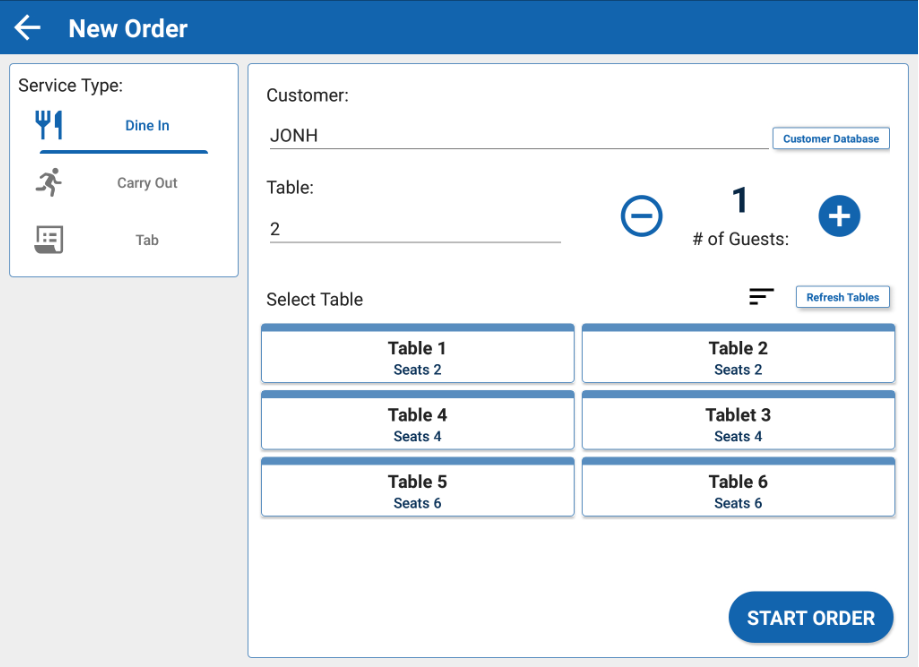Image resolution: width=919 pixels, height=667 pixels.
Task: Open the Customer Database
Action: (x=830, y=139)
